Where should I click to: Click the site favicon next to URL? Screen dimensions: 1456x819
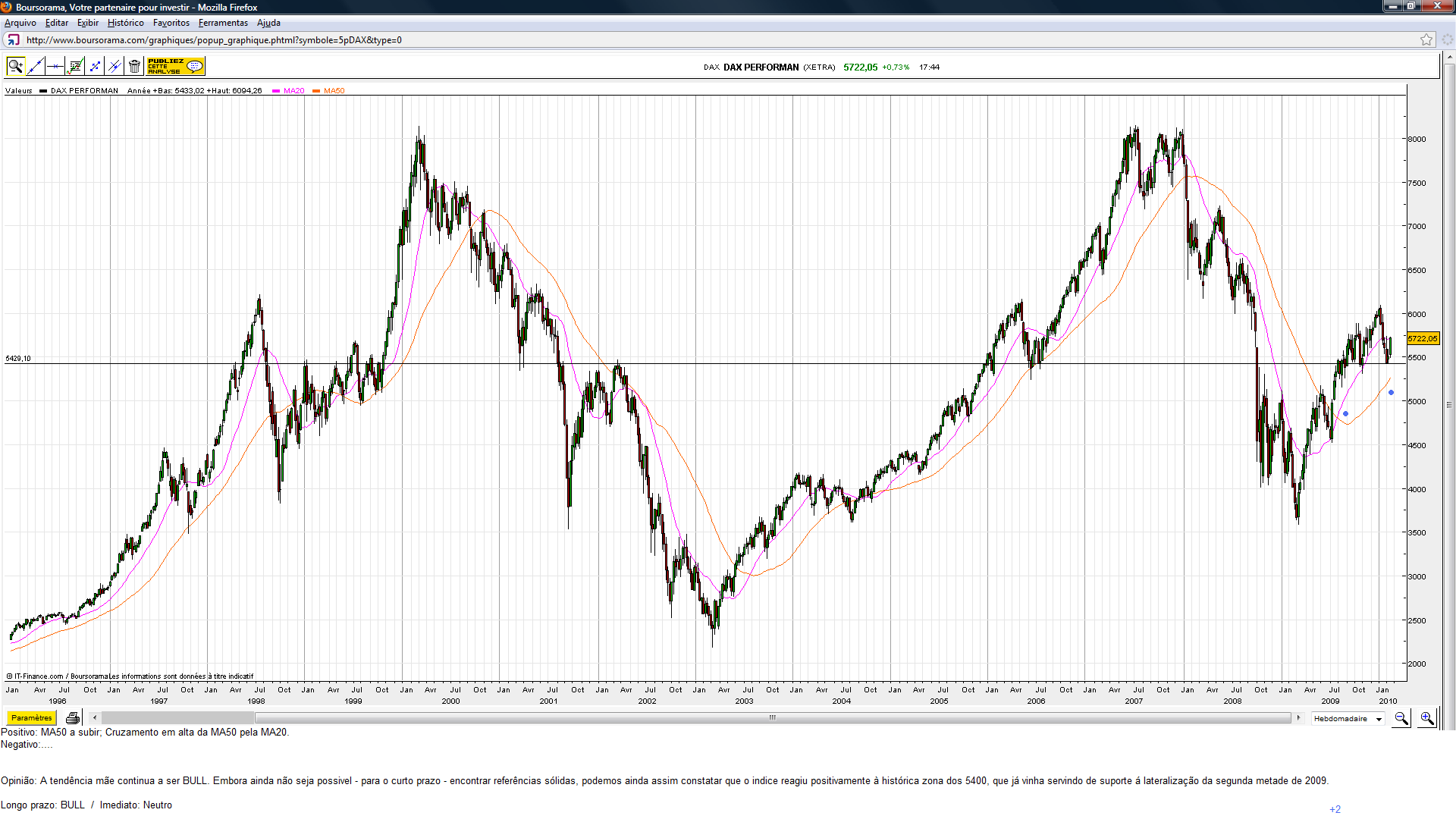coord(13,40)
